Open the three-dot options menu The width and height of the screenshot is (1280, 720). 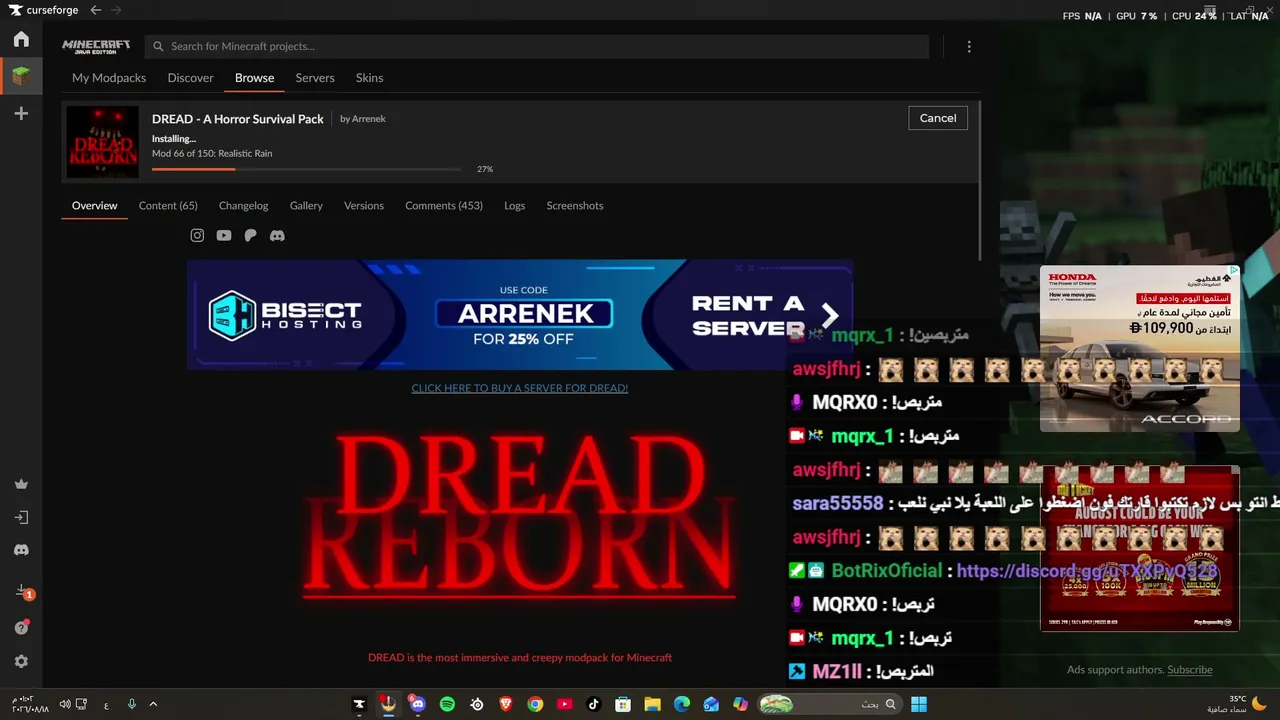point(969,46)
